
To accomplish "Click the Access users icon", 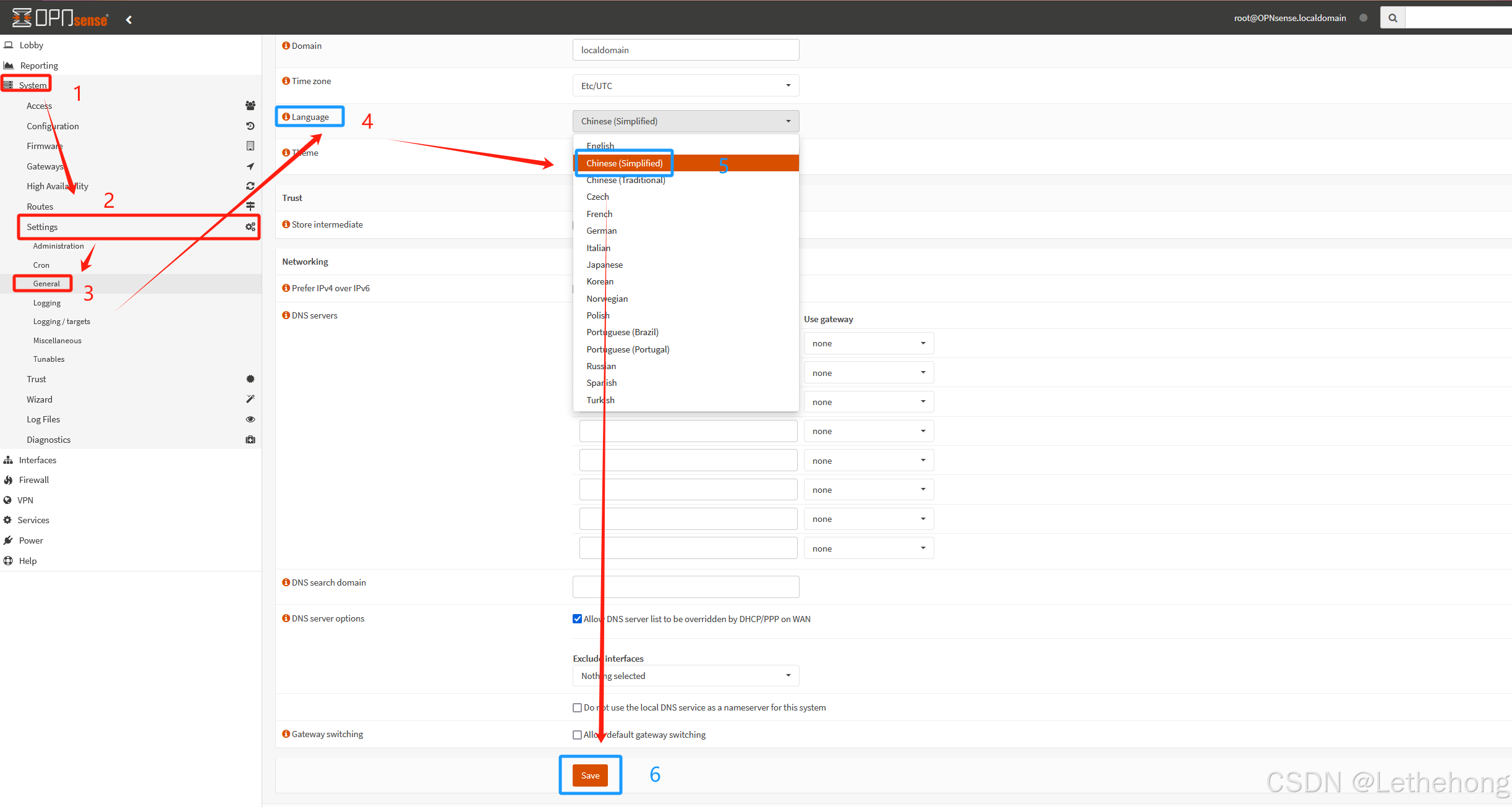I will (250, 106).
